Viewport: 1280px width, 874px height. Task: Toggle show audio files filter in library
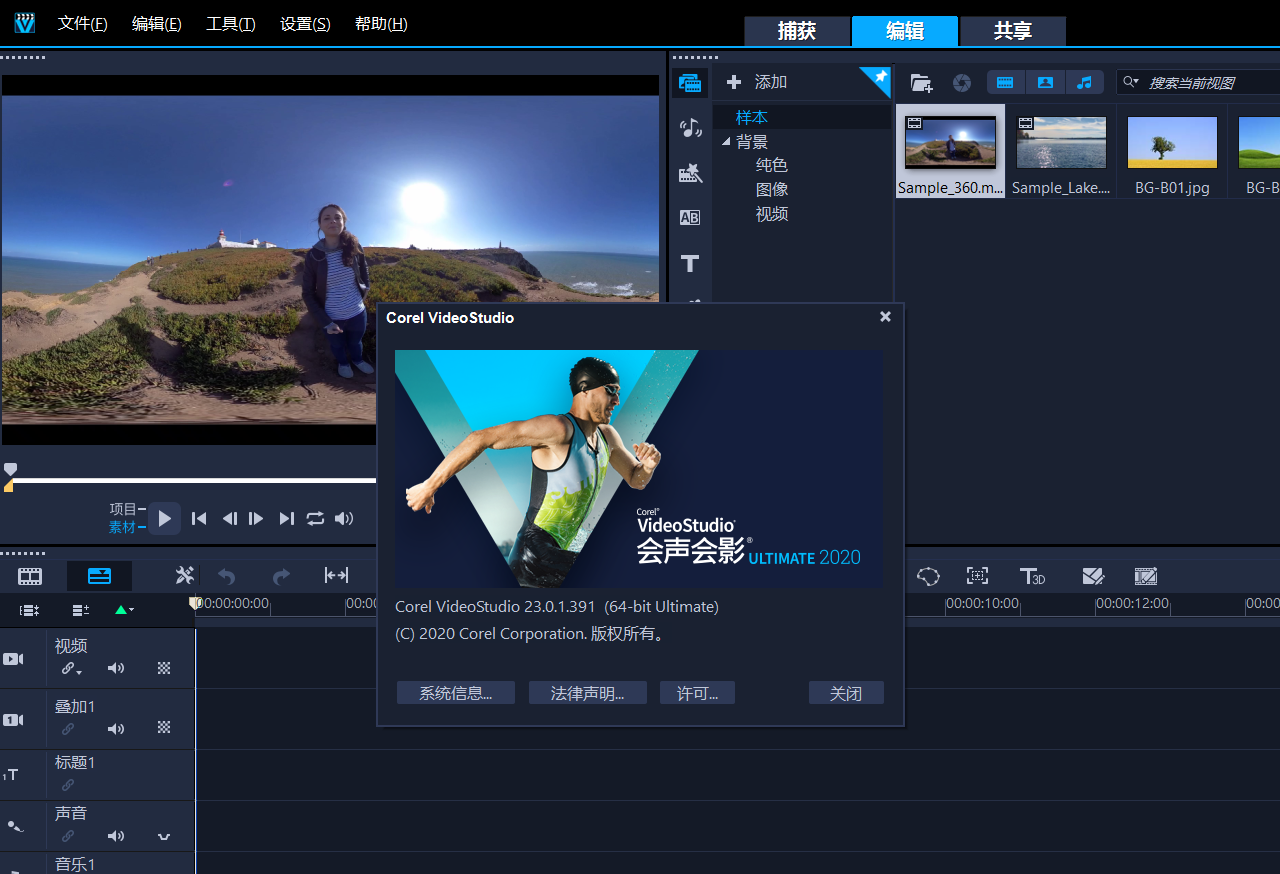tap(1084, 82)
